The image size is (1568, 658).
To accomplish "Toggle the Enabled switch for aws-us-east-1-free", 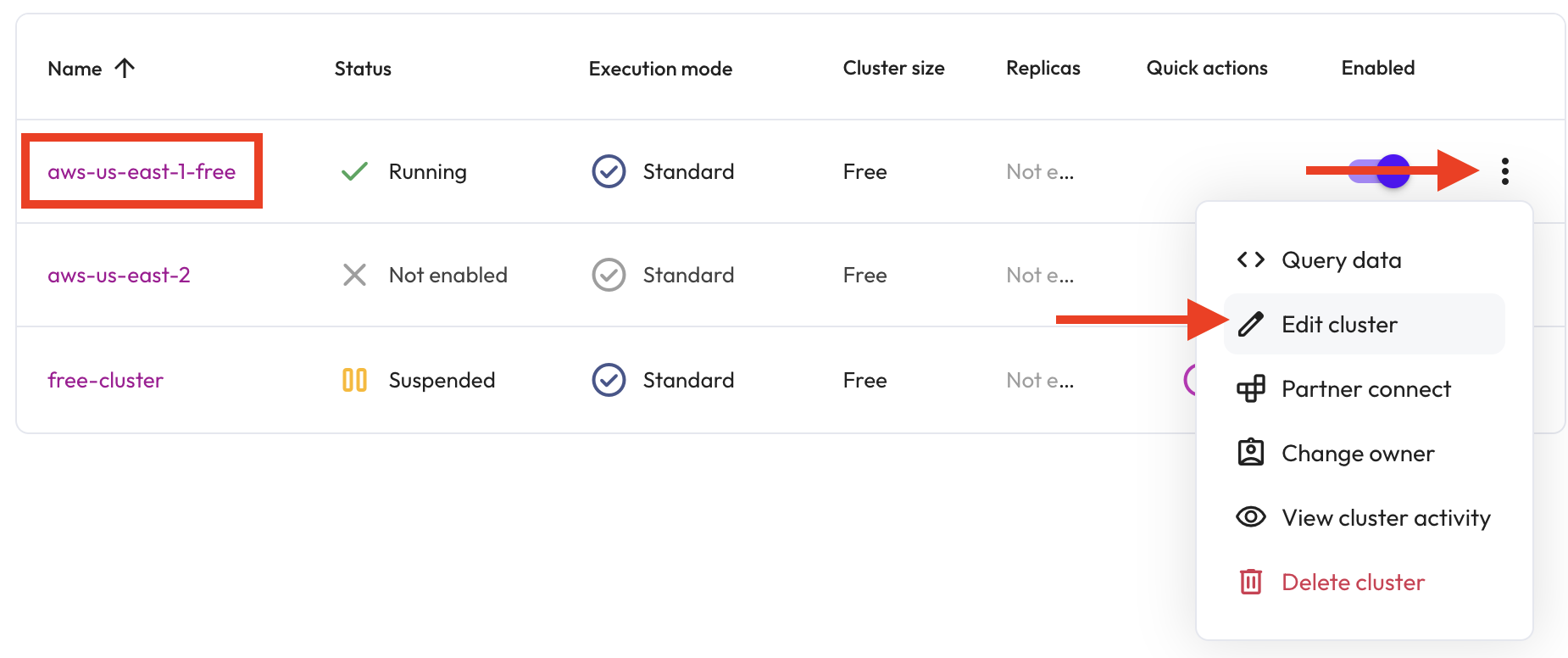I will pyautogui.click(x=1378, y=171).
